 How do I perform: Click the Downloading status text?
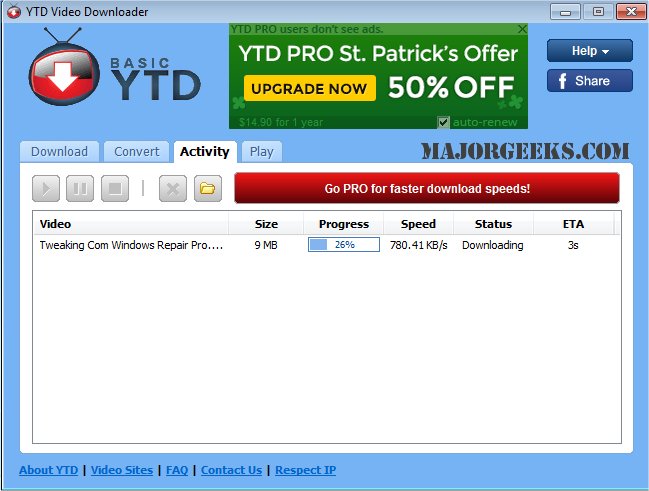(x=493, y=245)
